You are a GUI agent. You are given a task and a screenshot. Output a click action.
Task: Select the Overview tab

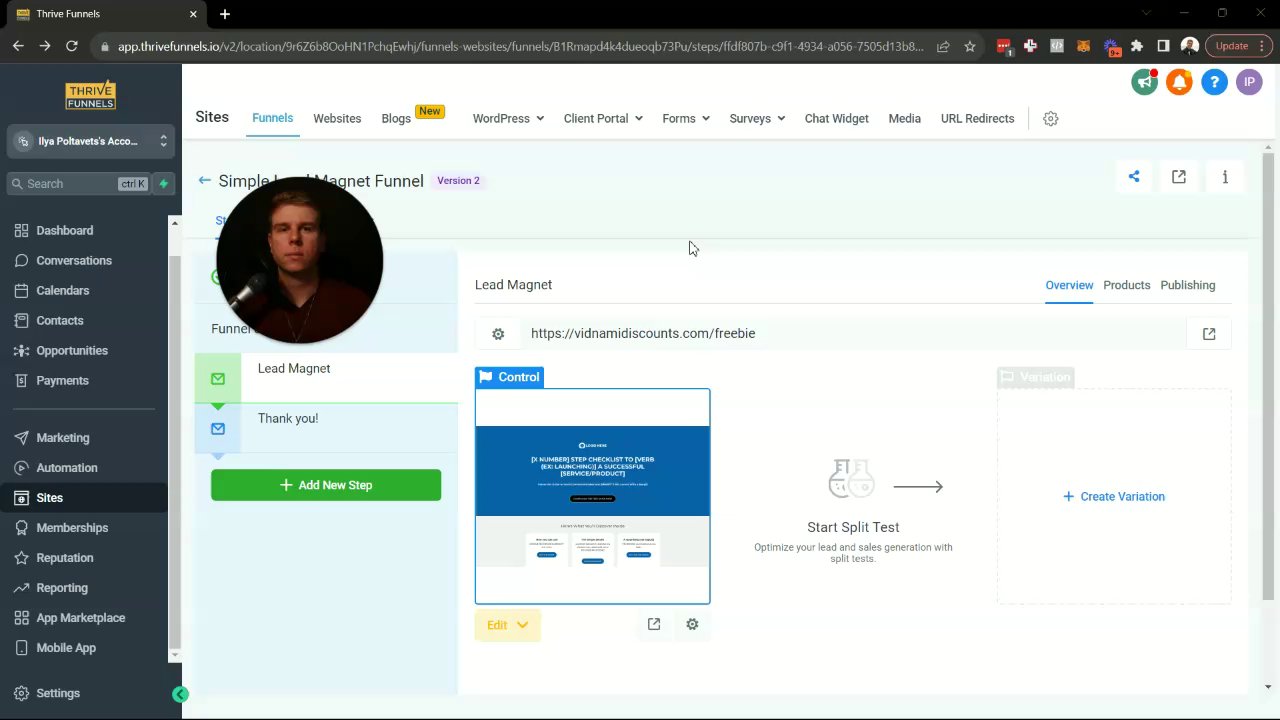point(1069,285)
